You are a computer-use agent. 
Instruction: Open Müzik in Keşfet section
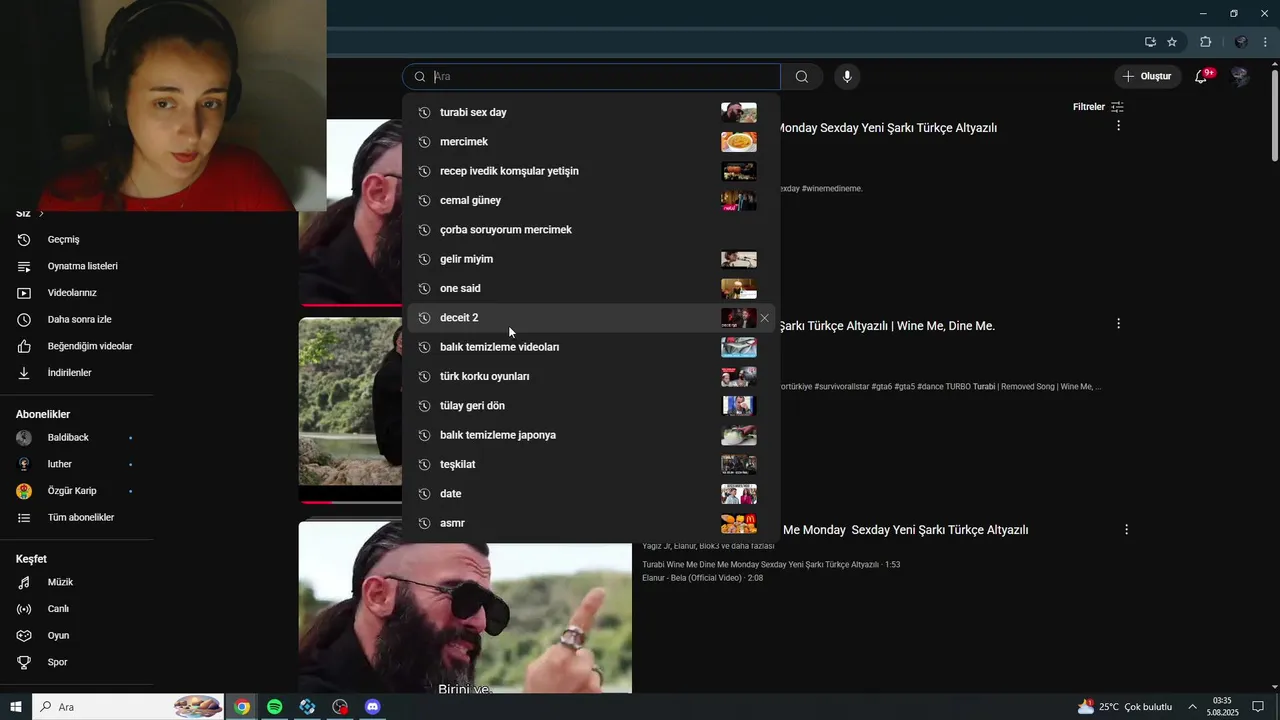[60, 582]
